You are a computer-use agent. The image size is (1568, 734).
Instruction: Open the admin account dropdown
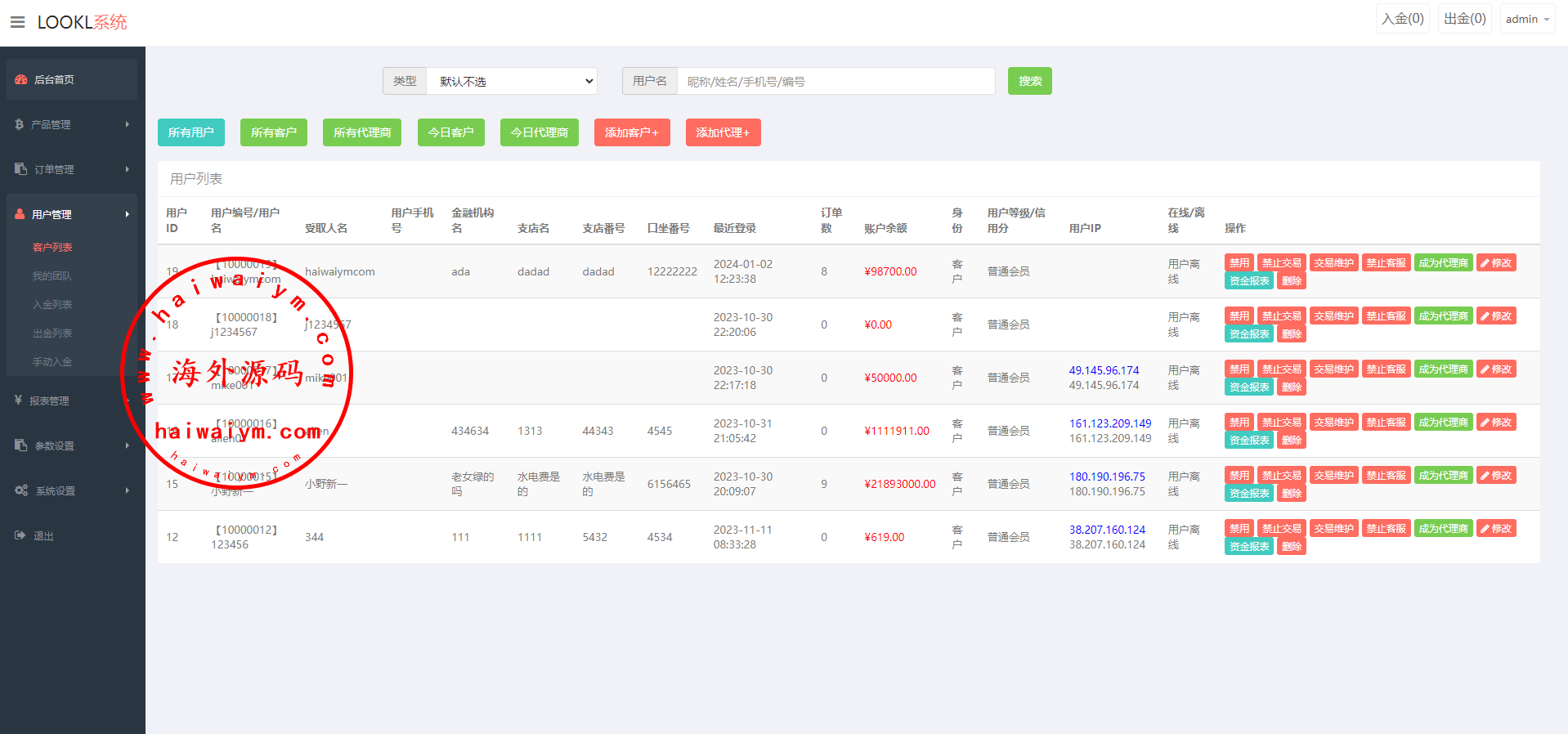1526,19
